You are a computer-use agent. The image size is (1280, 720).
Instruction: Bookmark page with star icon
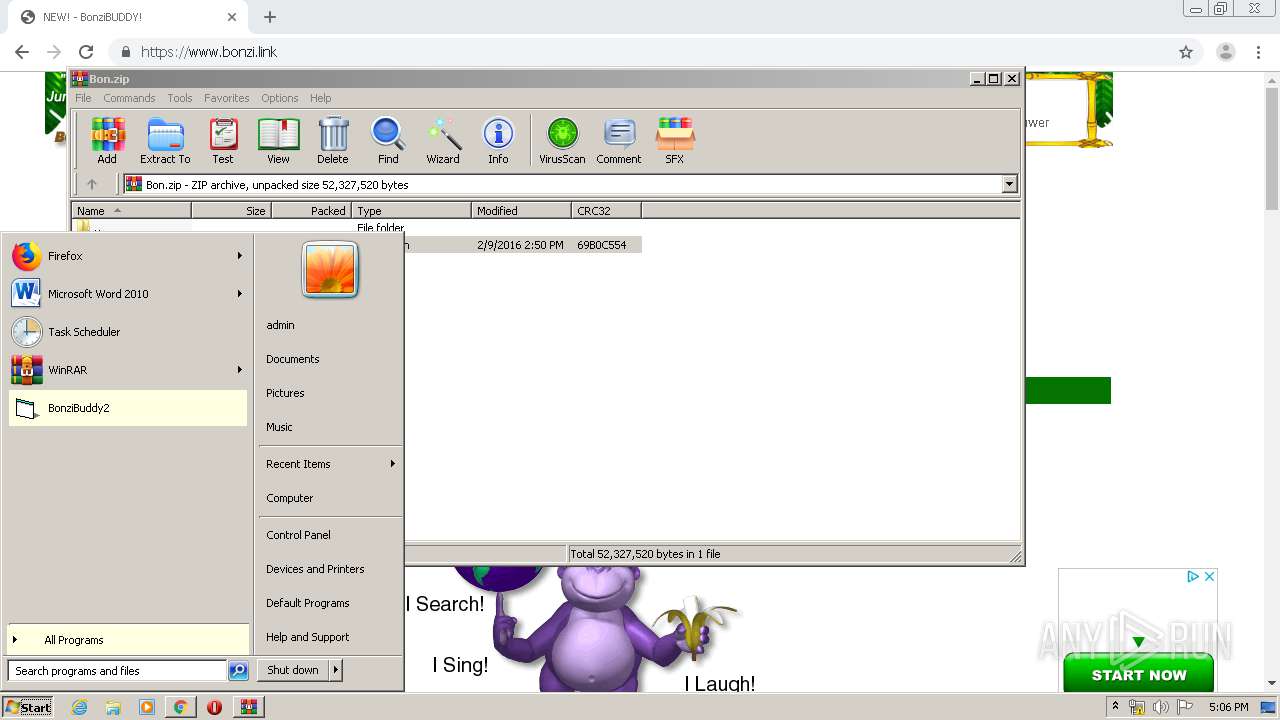tap(1186, 52)
